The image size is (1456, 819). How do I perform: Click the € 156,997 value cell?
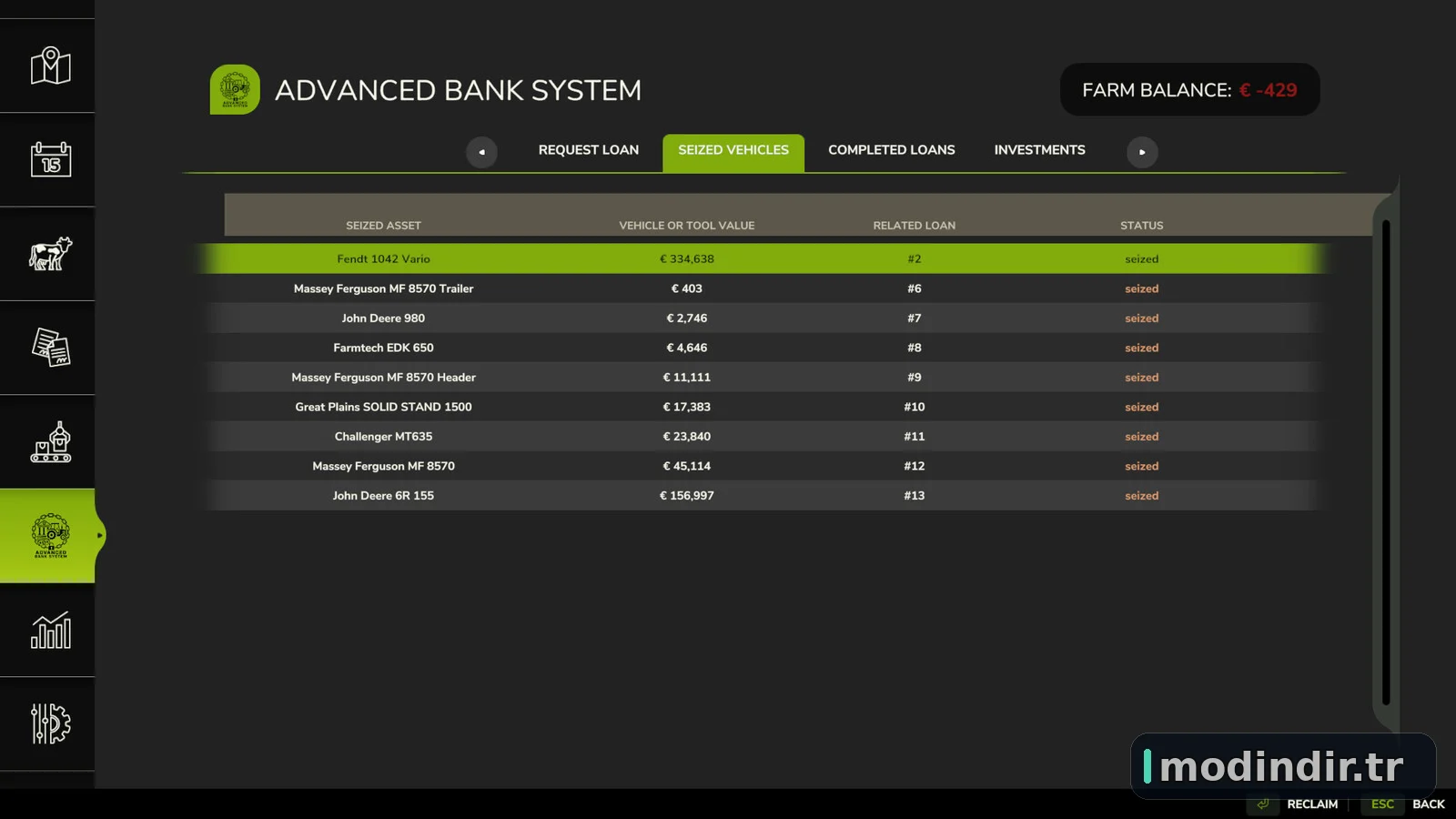pyautogui.click(x=687, y=496)
